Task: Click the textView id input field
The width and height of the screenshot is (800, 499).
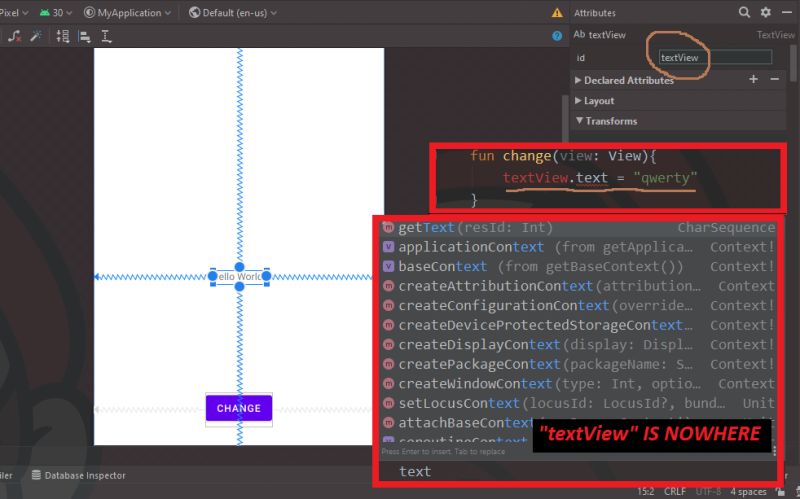Action: click(715, 58)
